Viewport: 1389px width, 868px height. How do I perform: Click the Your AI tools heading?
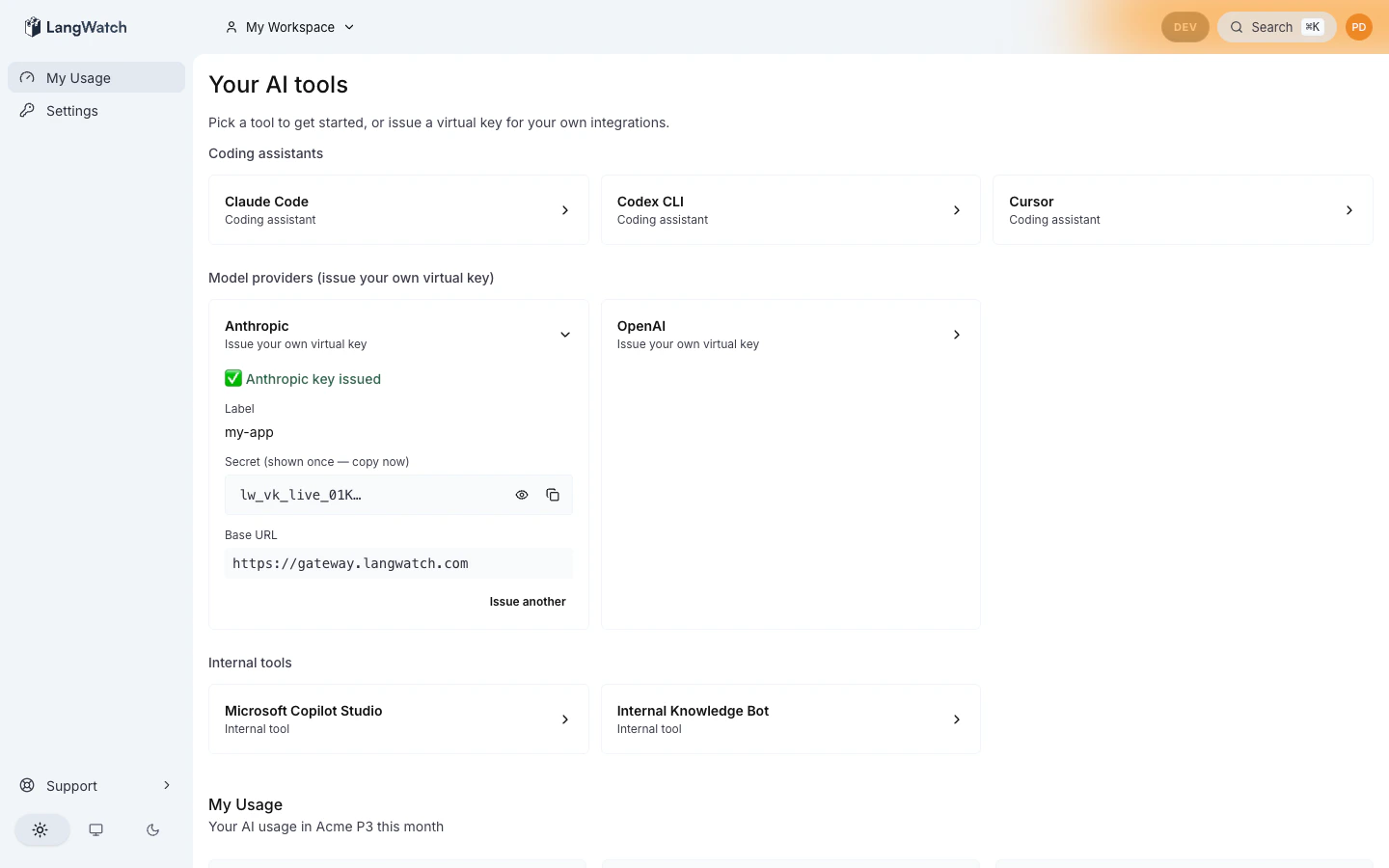[x=278, y=85]
